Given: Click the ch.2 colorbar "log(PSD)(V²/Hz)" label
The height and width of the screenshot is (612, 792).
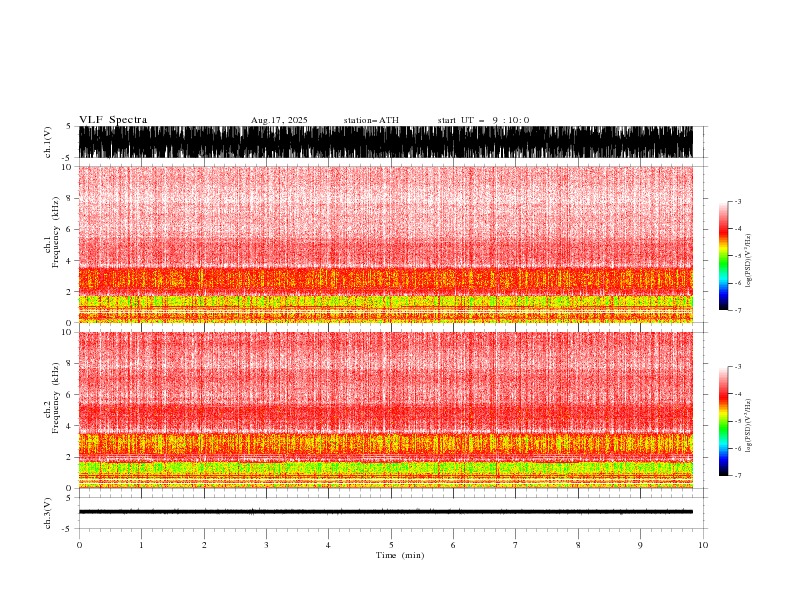Looking at the screenshot, I should tap(748, 426).
